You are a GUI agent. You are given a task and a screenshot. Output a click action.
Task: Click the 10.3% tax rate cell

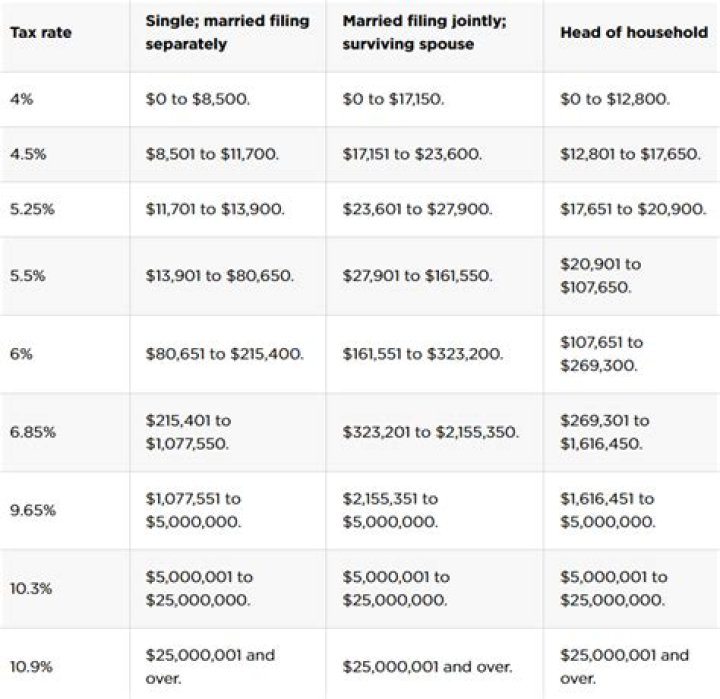(x=29, y=588)
